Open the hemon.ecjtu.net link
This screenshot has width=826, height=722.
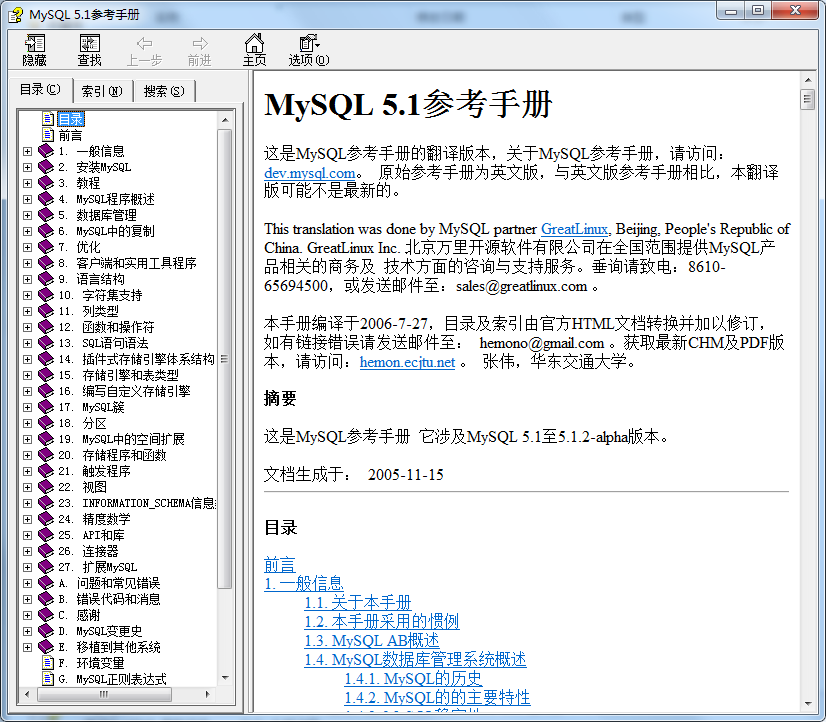pyautogui.click(x=407, y=362)
